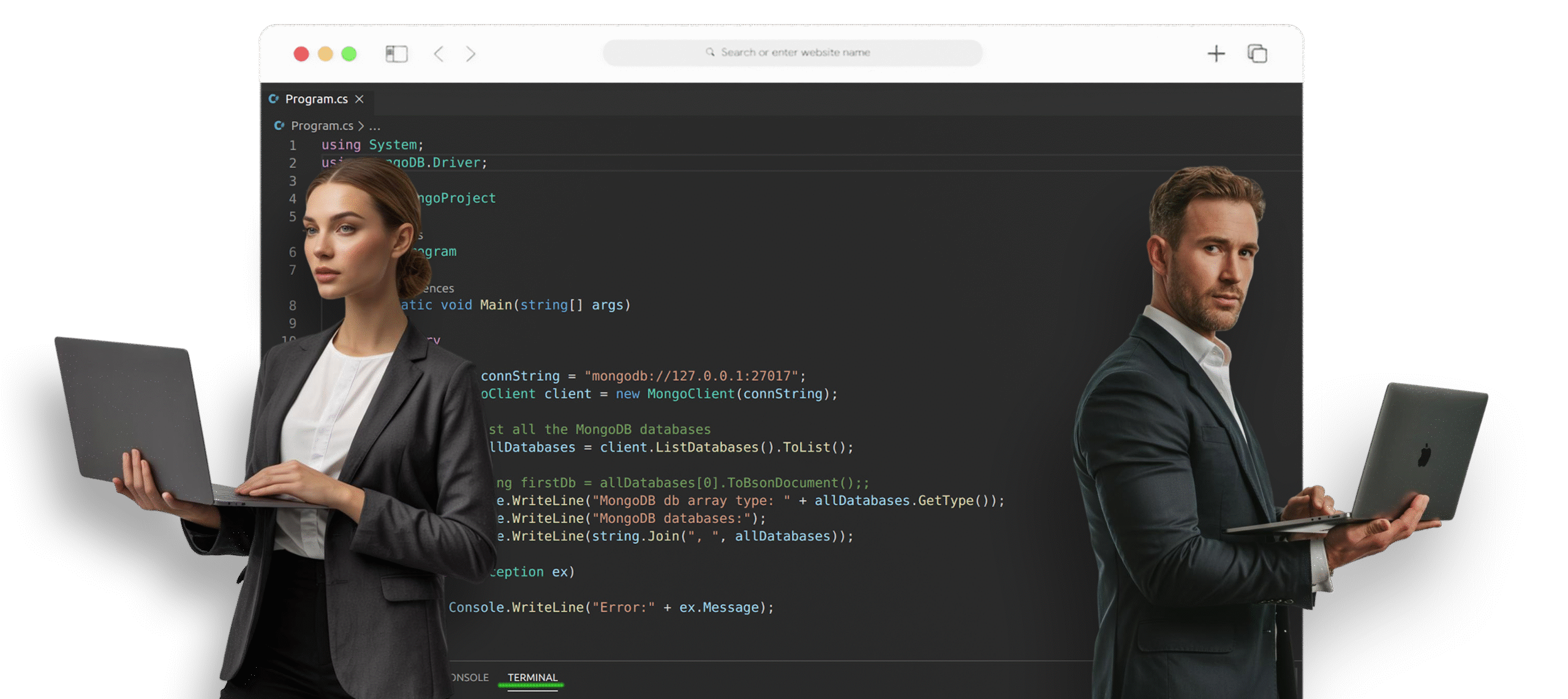
Task: Click line number 1 in the gutter
Action: pyautogui.click(x=293, y=145)
